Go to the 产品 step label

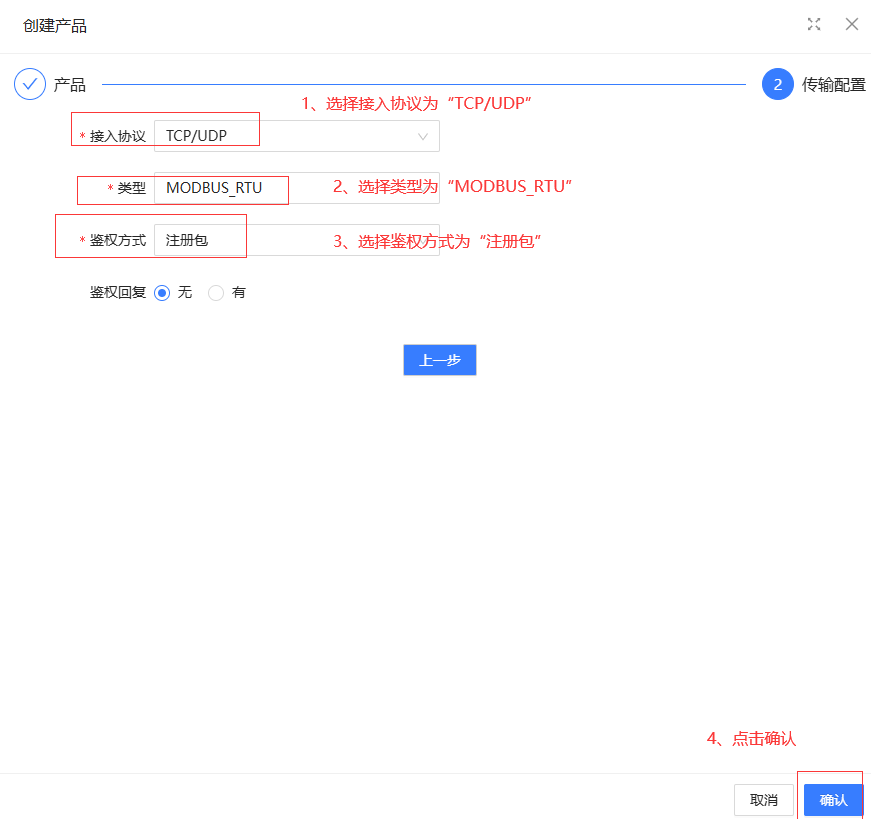point(70,85)
